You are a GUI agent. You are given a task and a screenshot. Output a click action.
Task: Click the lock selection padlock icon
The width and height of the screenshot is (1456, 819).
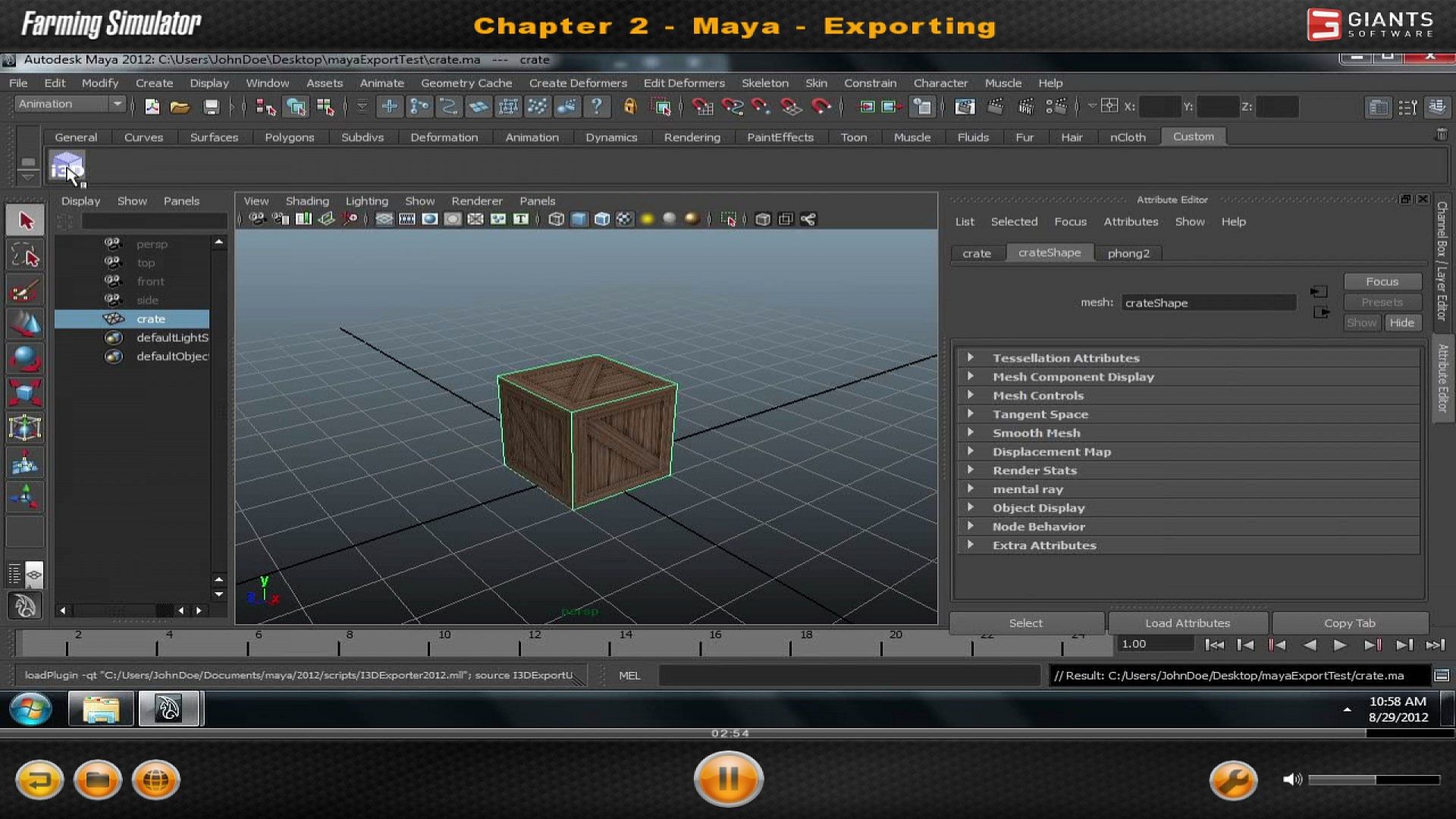point(629,107)
